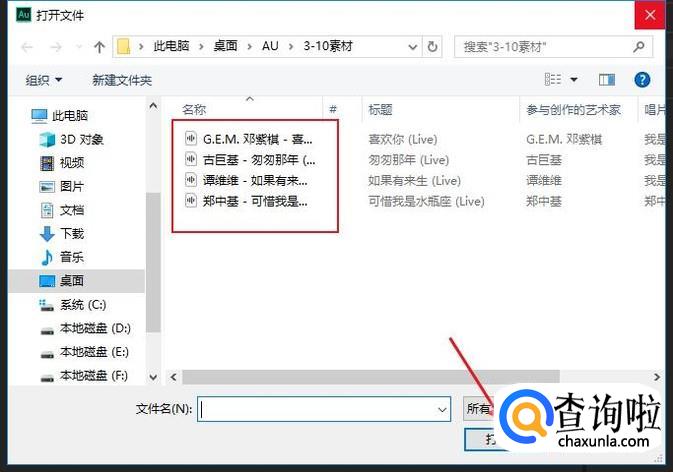Click audio file icon of G.E.M. 邓紫棋

[191, 138]
